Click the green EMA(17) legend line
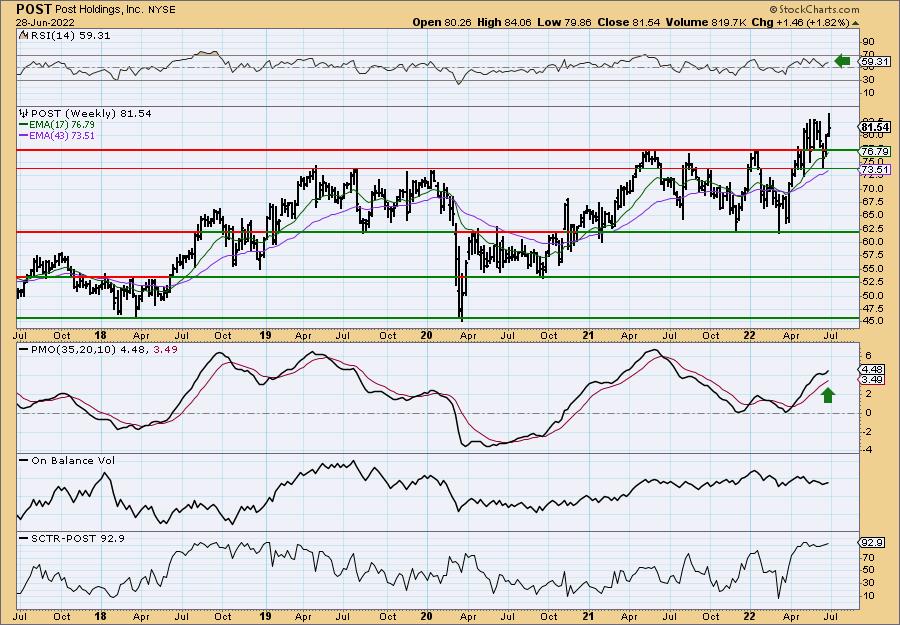Viewport: 900px width, 625px height. 24,125
